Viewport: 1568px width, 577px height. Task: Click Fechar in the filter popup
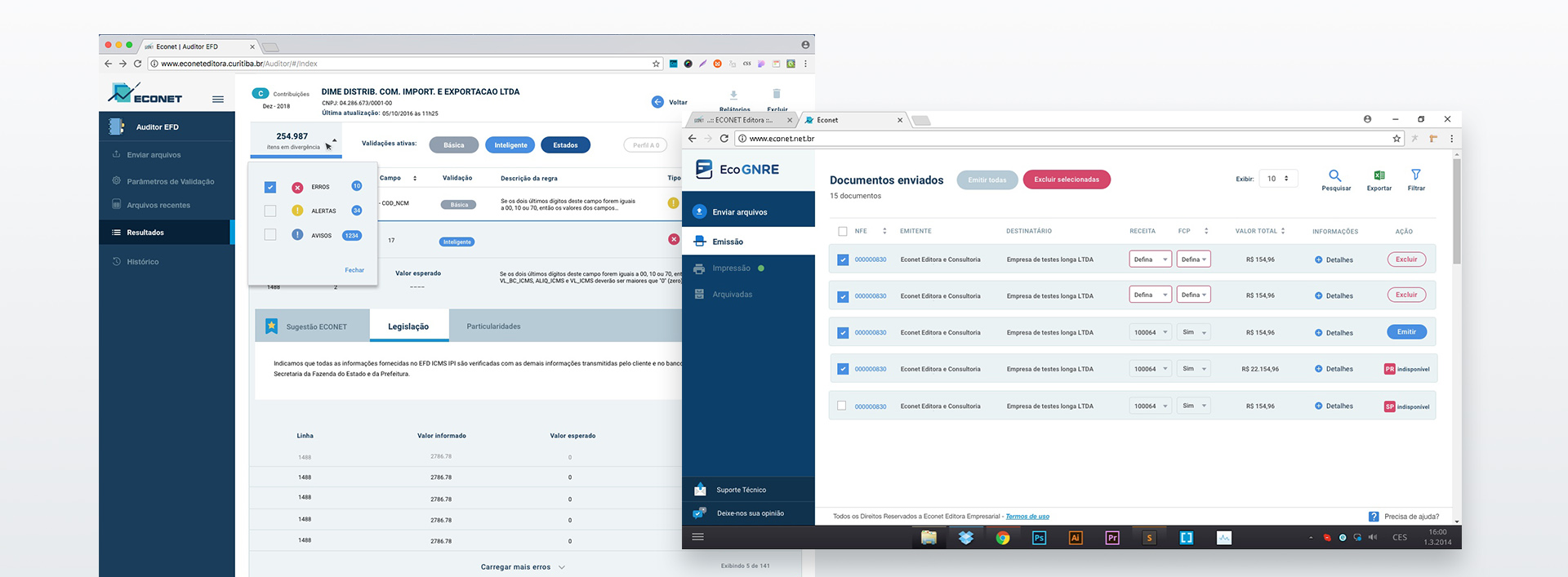pos(354,270)
